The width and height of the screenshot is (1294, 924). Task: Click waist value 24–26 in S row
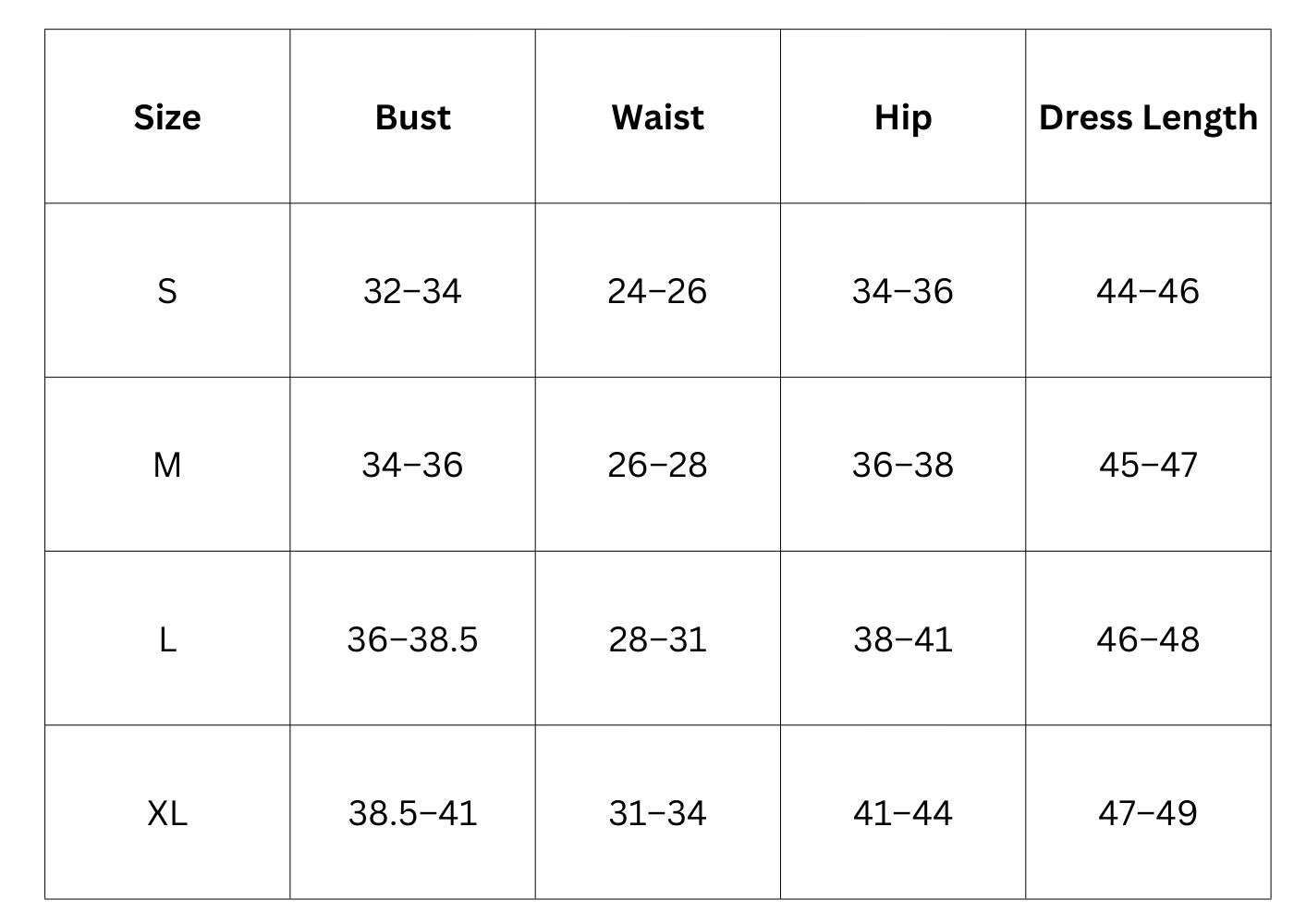tap(657, 291)
